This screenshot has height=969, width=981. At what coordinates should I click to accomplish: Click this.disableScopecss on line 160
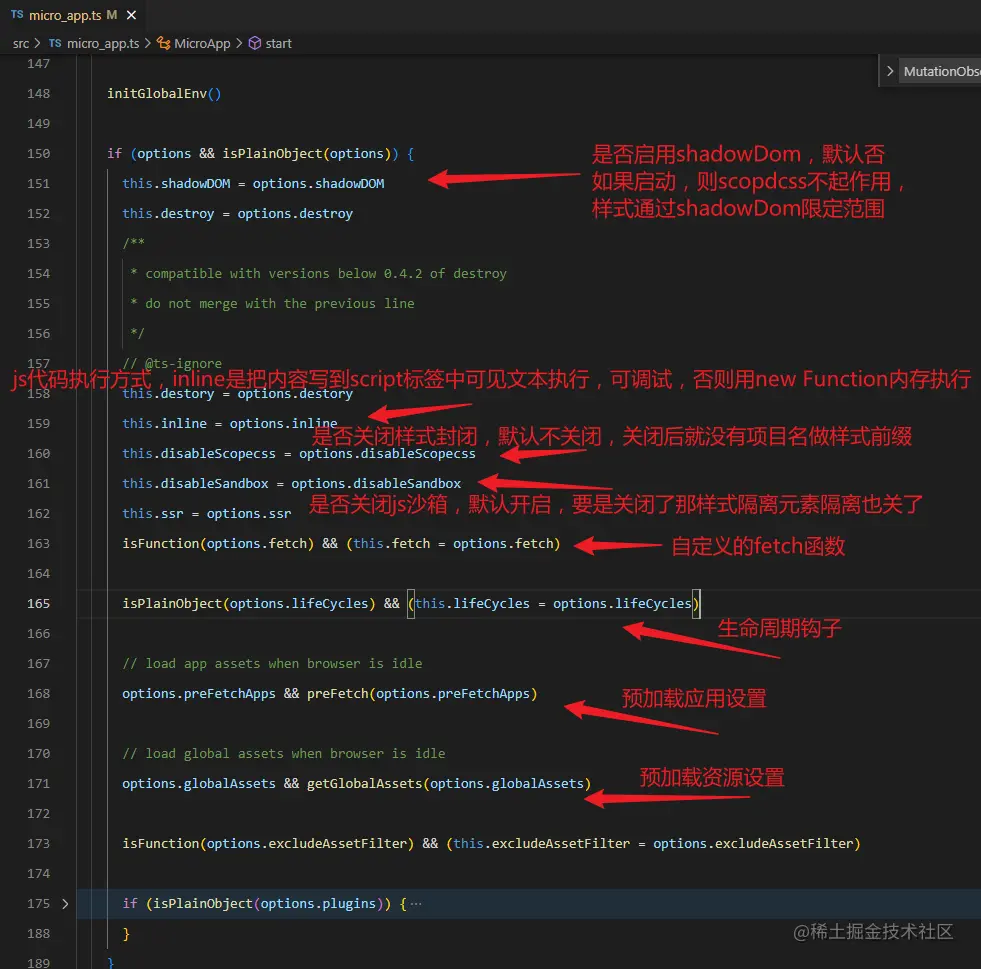199,454
